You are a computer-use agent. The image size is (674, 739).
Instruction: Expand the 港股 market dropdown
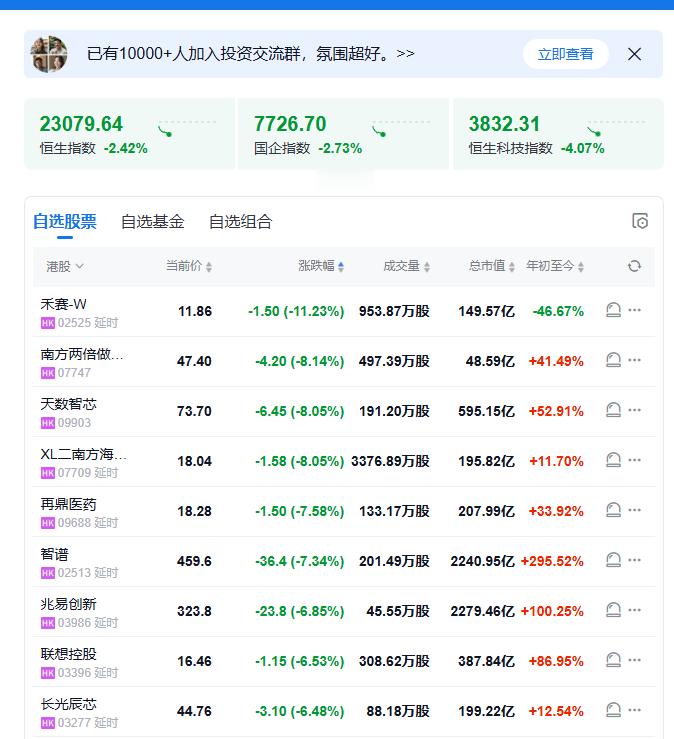pos(65,266)
